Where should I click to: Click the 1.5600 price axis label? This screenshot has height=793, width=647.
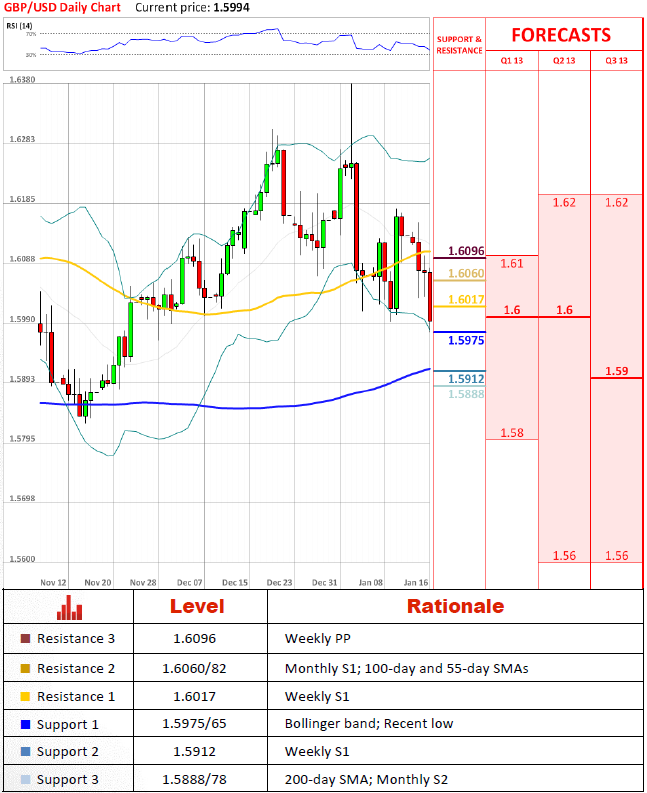(22, 559)
